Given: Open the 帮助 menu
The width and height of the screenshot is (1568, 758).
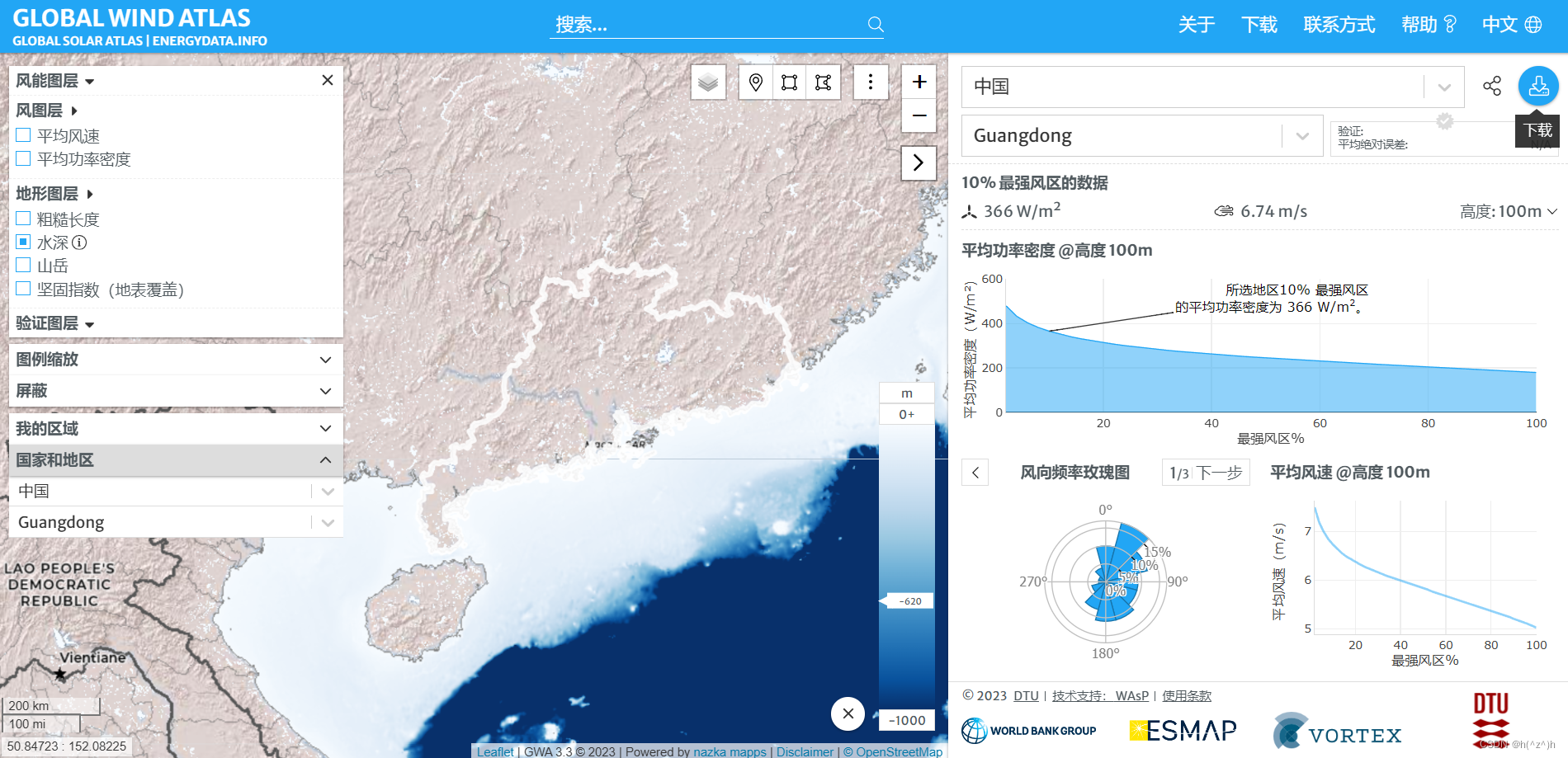Looking at the screenshot, I should pyautogui.click(x=1421, y=25).
